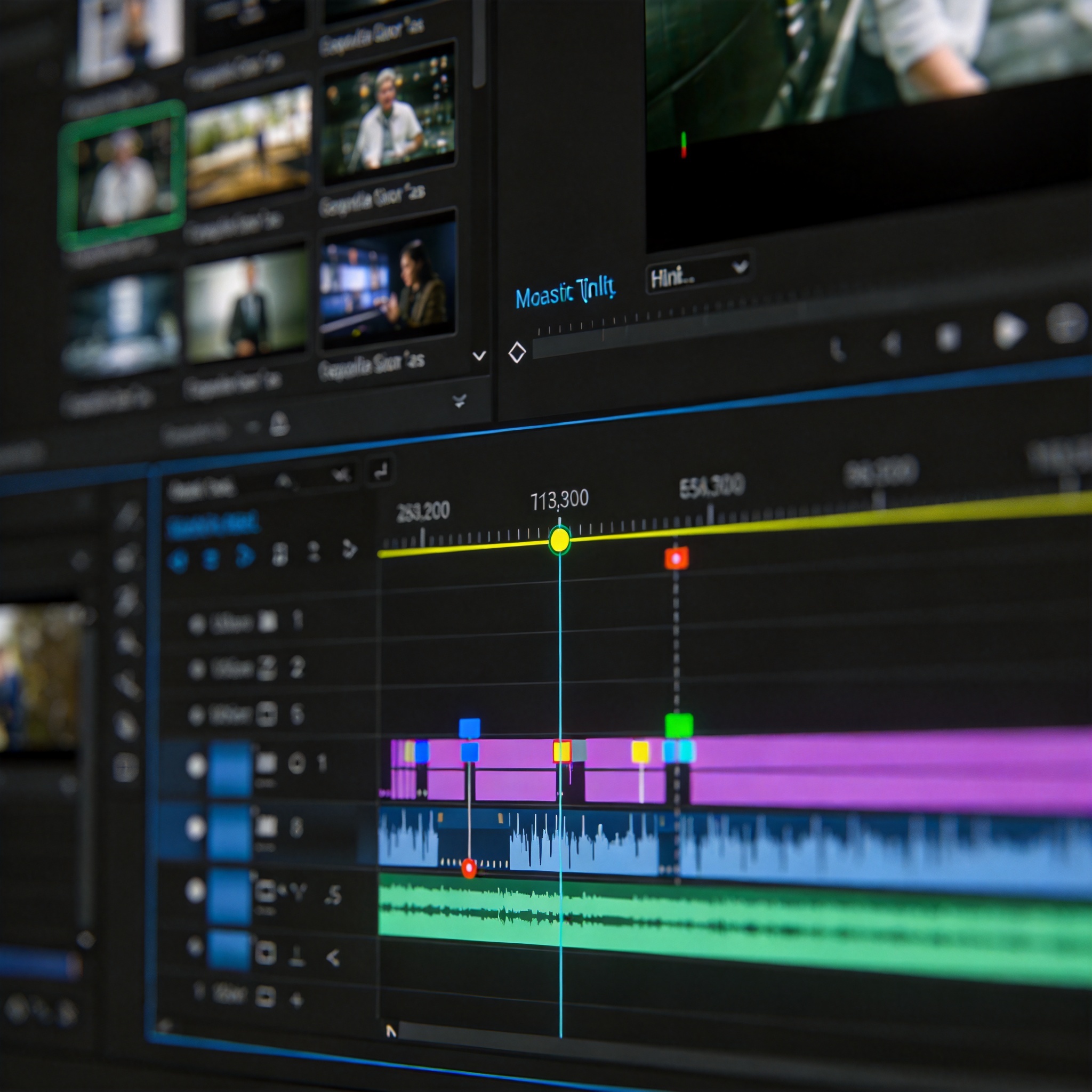Image resolution: width=1092 pixels, height=1092 pixels.
Task: Click the green marker above the purple clip
Action: [x=679, y=725]
